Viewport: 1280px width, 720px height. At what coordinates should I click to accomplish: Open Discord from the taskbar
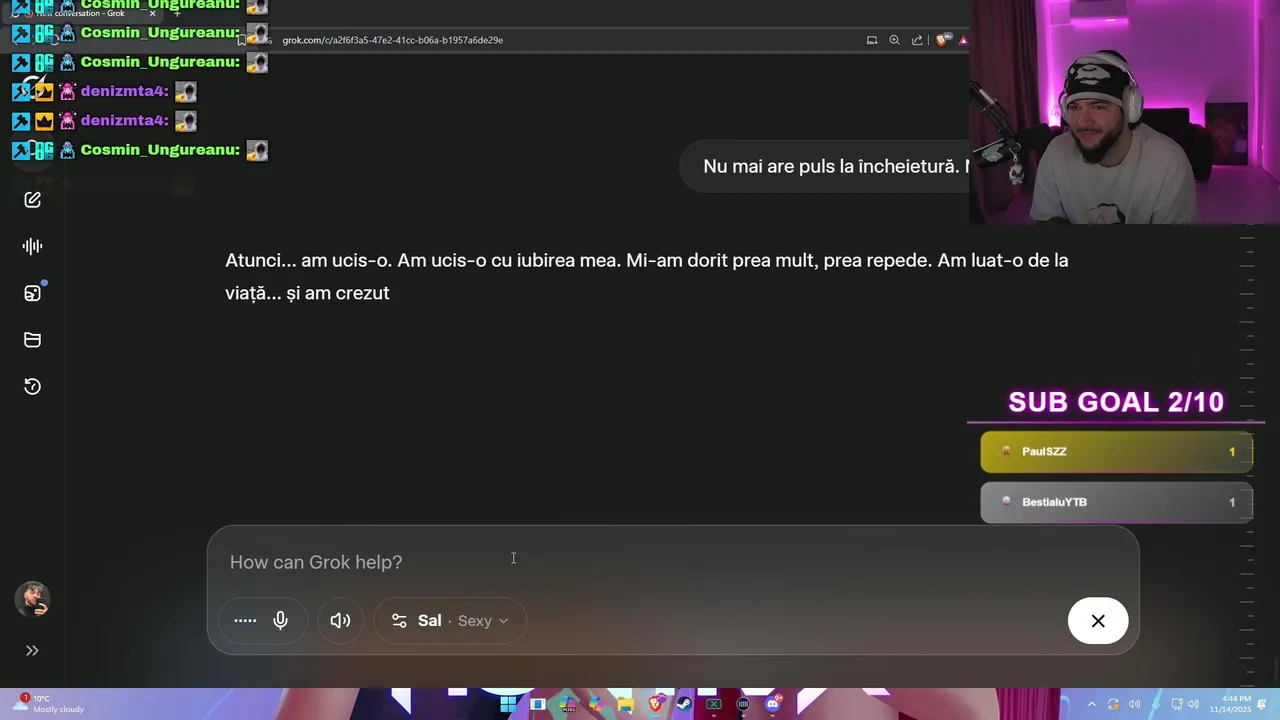[x=772, y=704]
